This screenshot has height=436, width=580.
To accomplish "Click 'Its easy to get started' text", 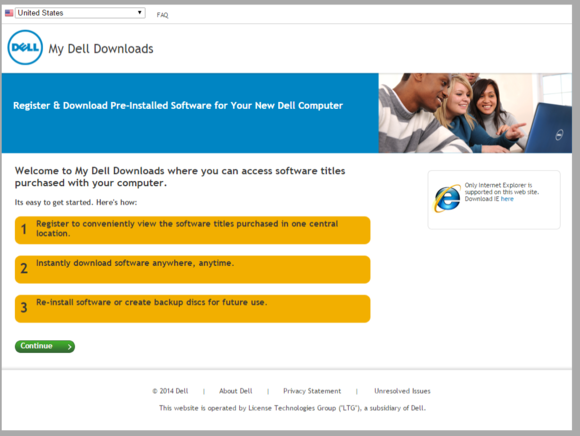I will point(76,202).
